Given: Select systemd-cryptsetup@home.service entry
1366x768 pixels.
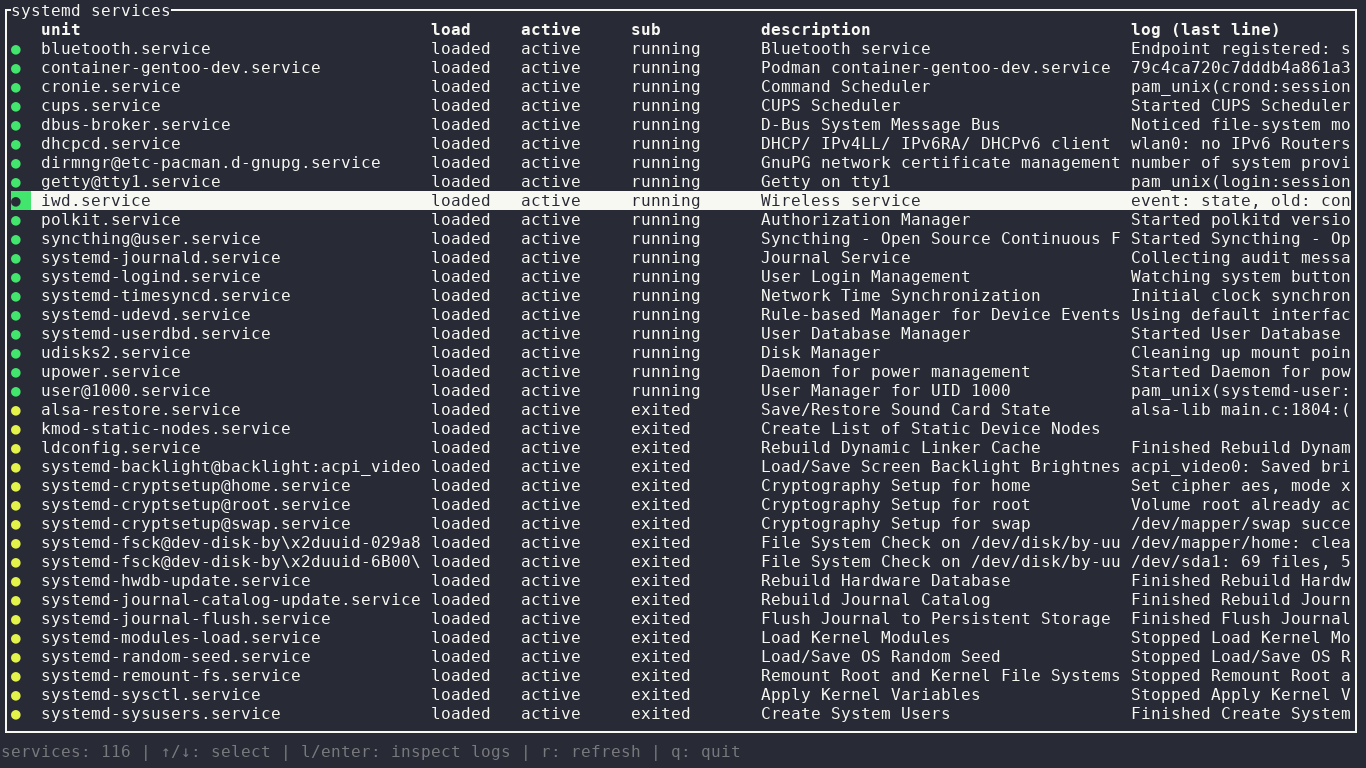Looking at the screenshot, I should tap(195, 486).
